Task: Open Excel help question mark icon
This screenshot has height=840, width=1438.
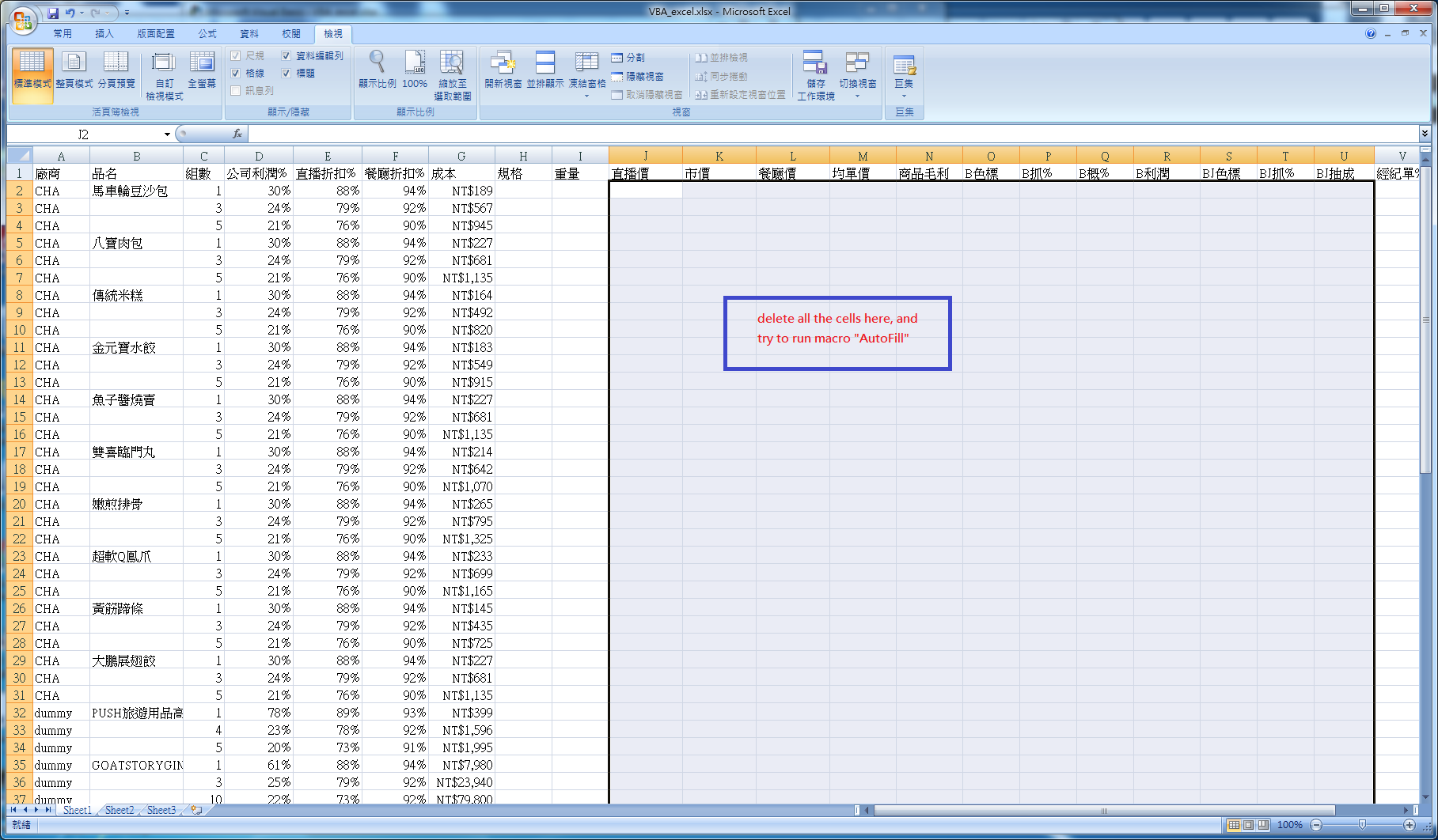Action: tap(1371, 33)
